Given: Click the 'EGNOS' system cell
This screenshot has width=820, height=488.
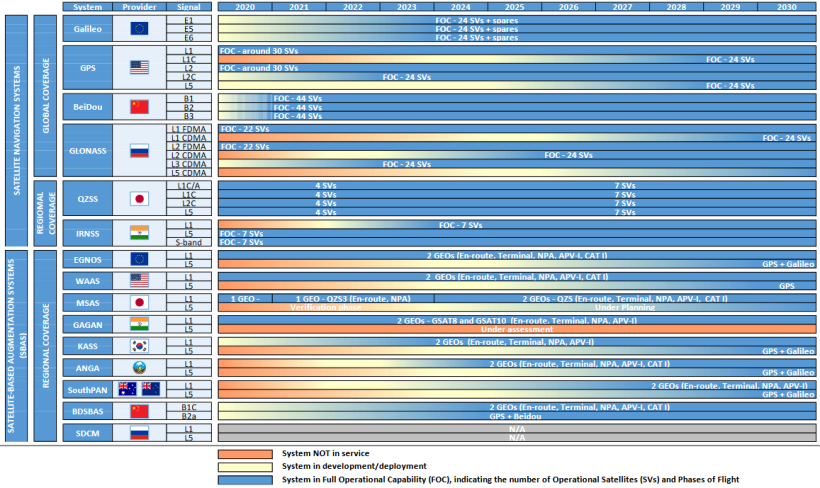Looking at the screenshot, I should [87, 259].
